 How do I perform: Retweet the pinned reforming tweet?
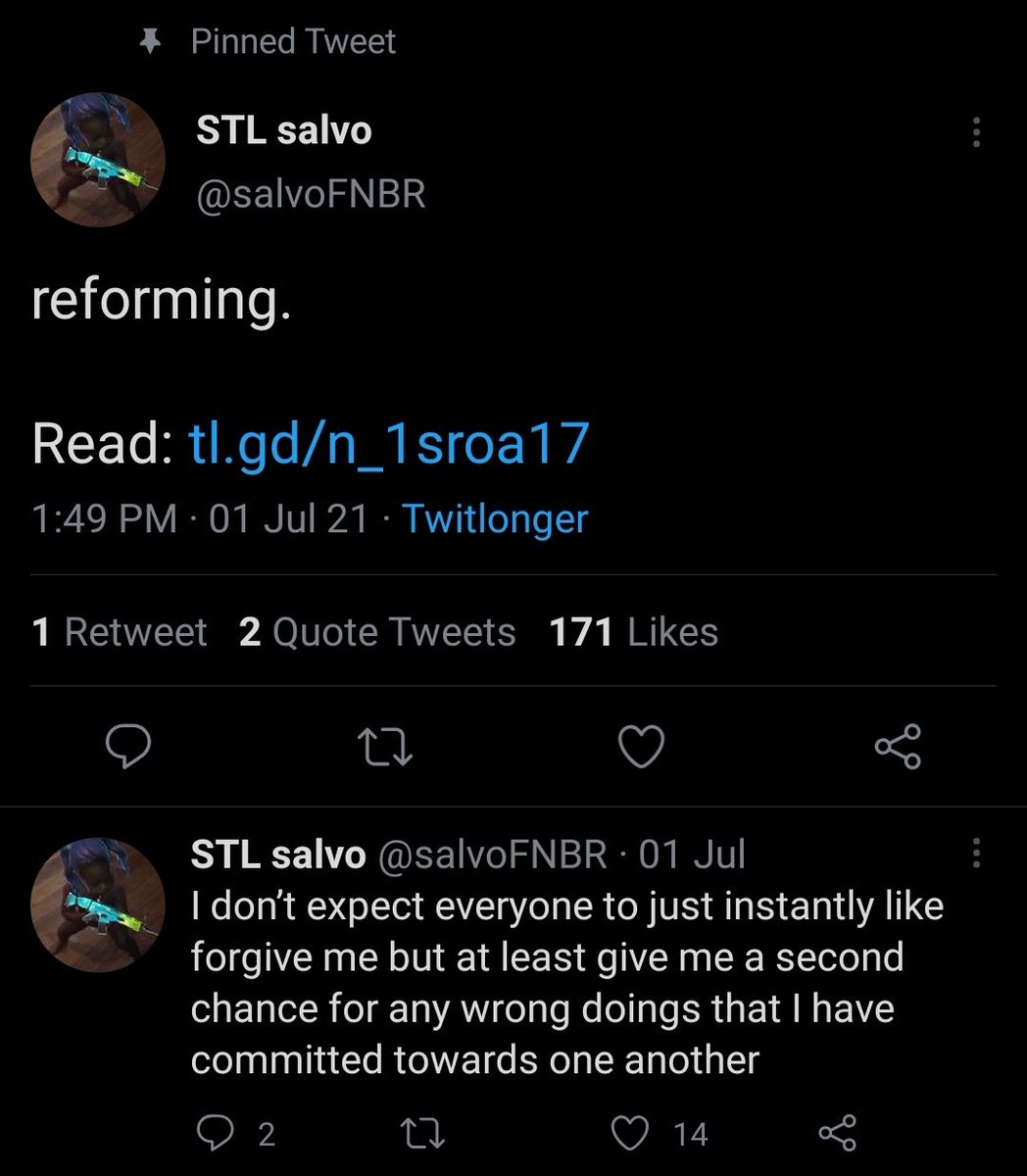pyautogui.click(x=385, y=748)
